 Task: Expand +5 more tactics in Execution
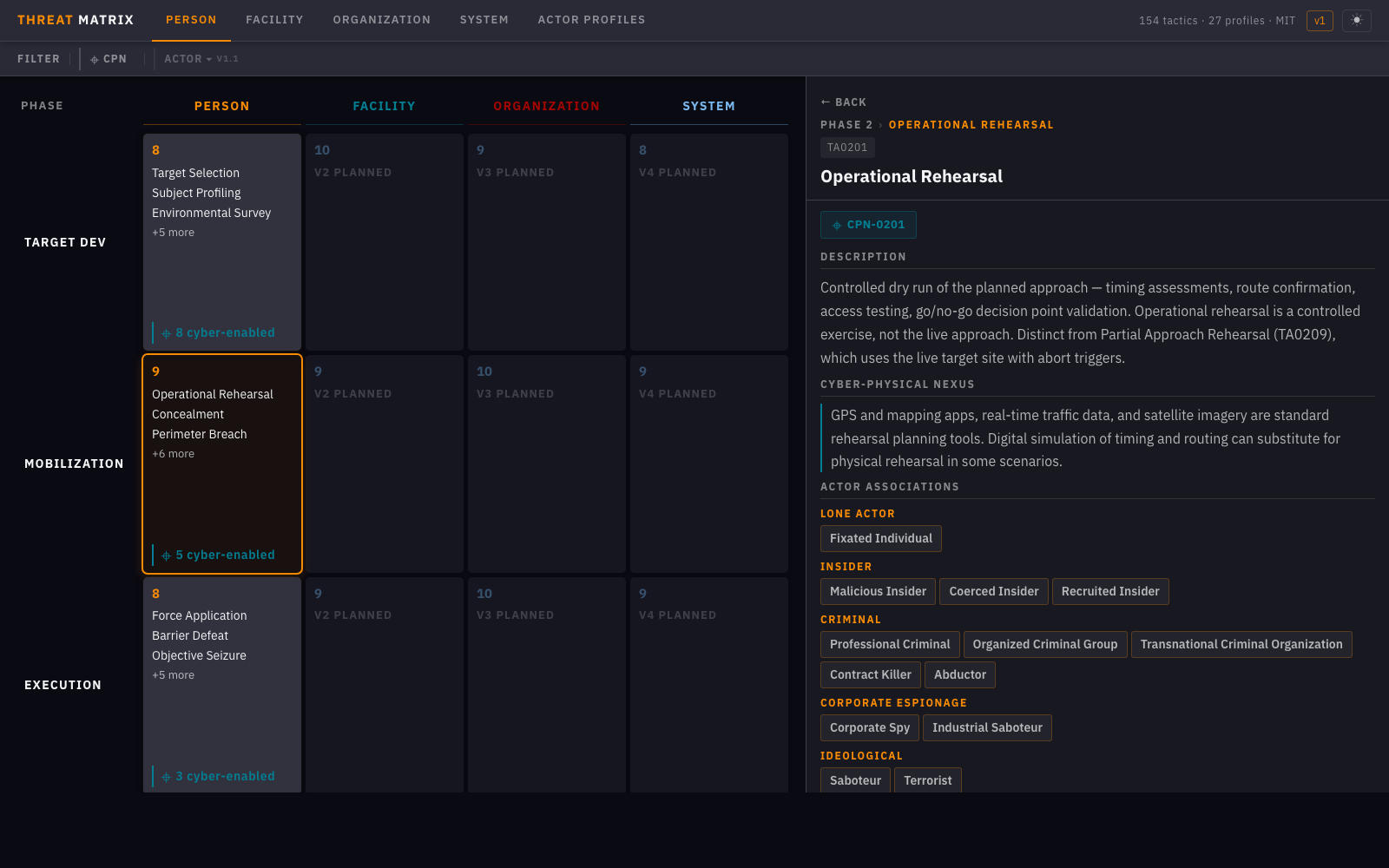[174, 675]
